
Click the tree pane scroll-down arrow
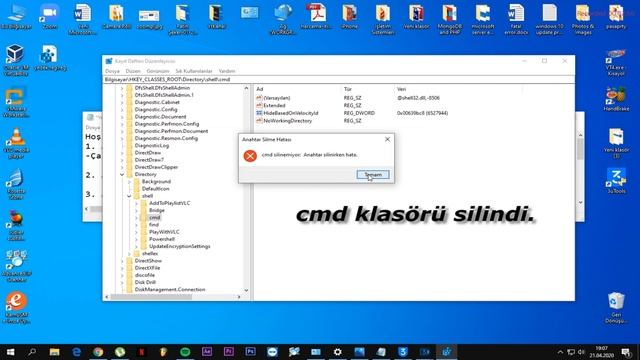tap(246, 290)
